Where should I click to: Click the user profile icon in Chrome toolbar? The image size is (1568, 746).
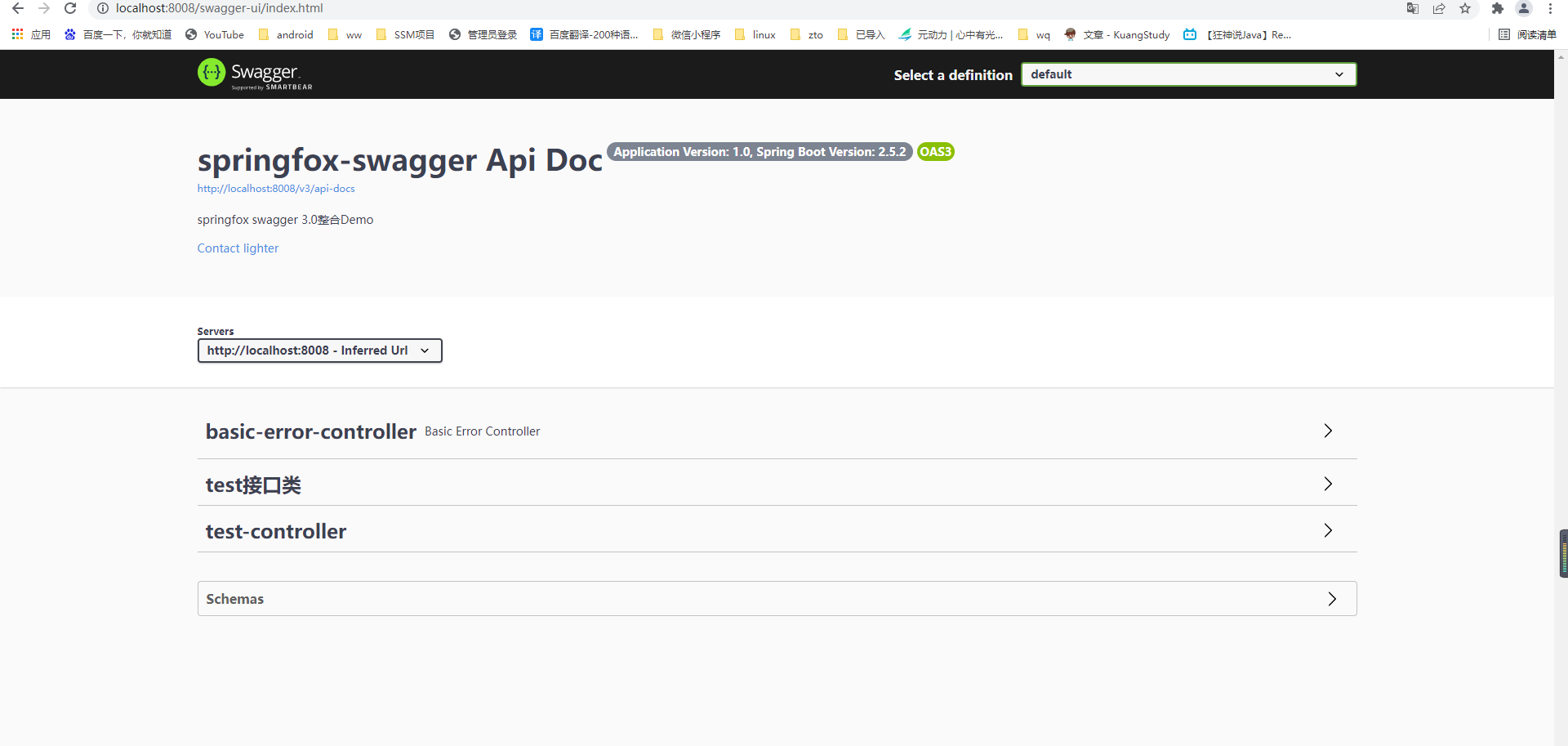[1524, 9]
